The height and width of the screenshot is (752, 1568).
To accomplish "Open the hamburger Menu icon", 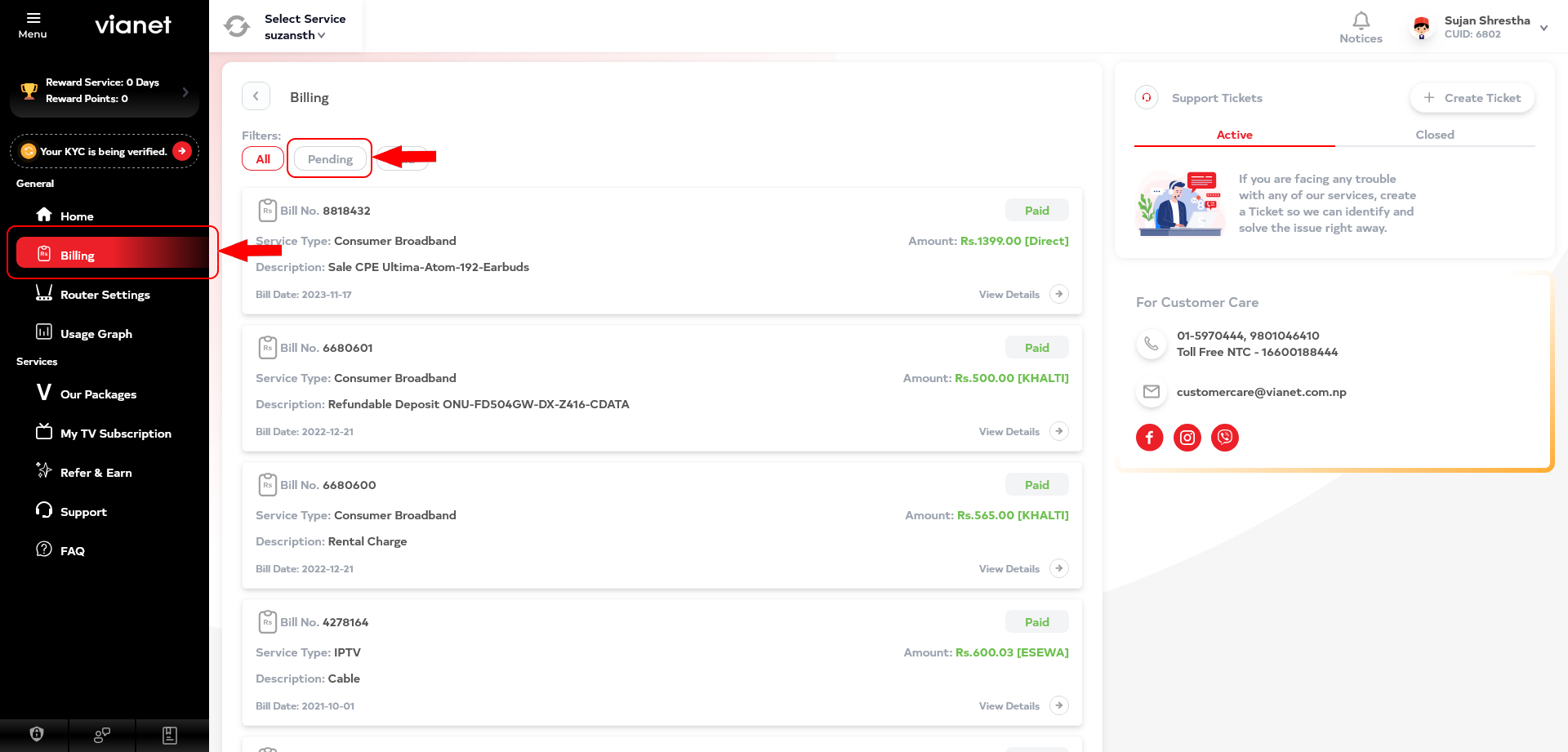I will click(33, 18).
